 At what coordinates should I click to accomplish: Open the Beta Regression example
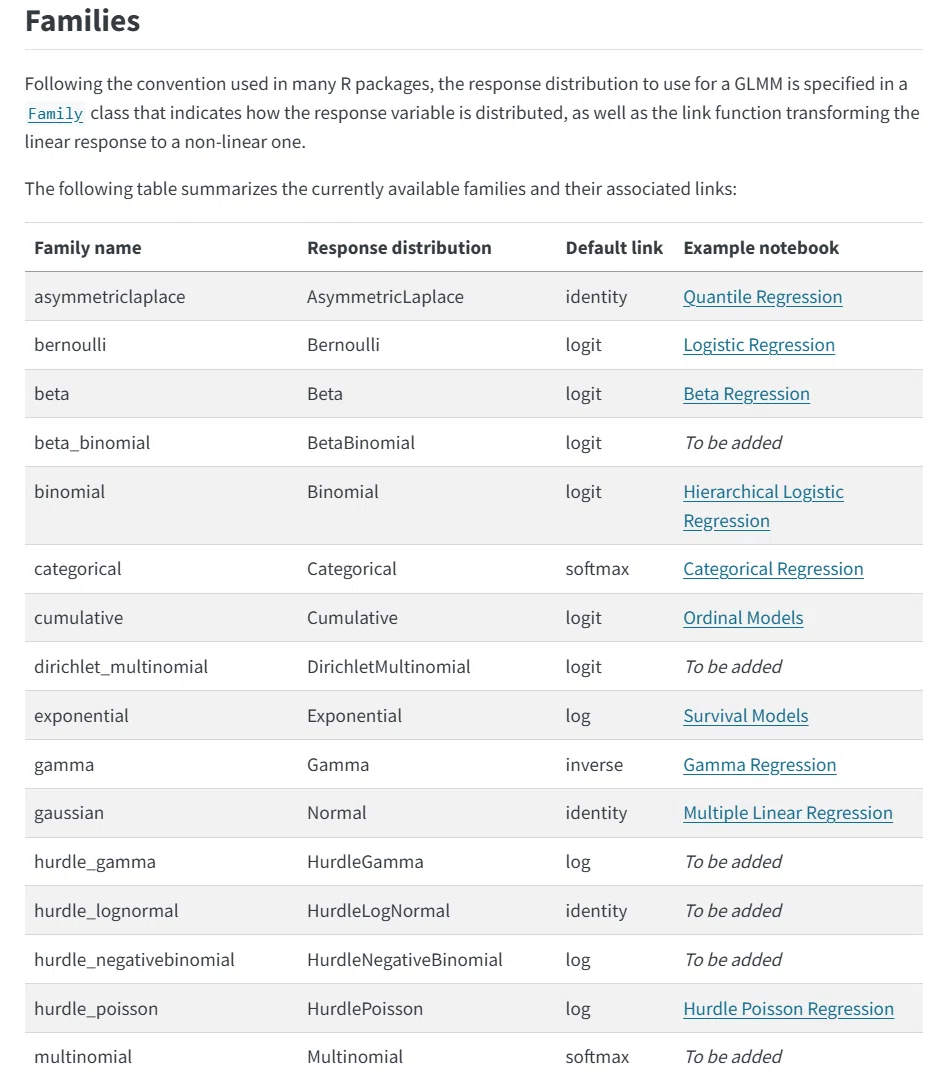point(746,394)
